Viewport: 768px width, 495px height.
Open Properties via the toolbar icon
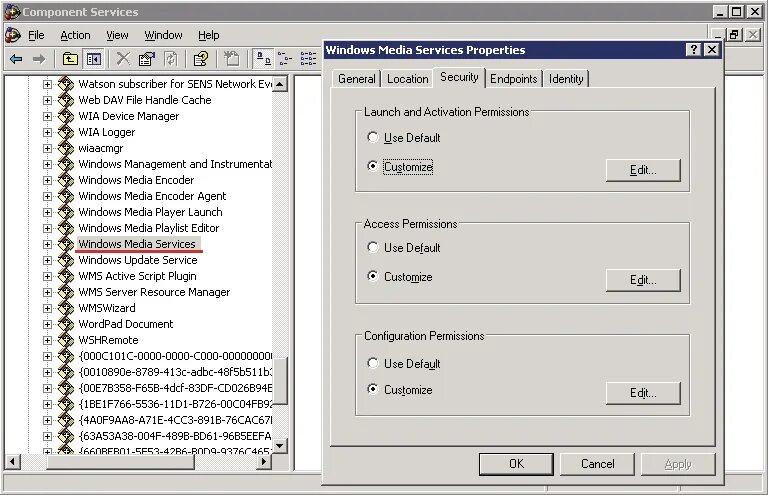point(146,59)
